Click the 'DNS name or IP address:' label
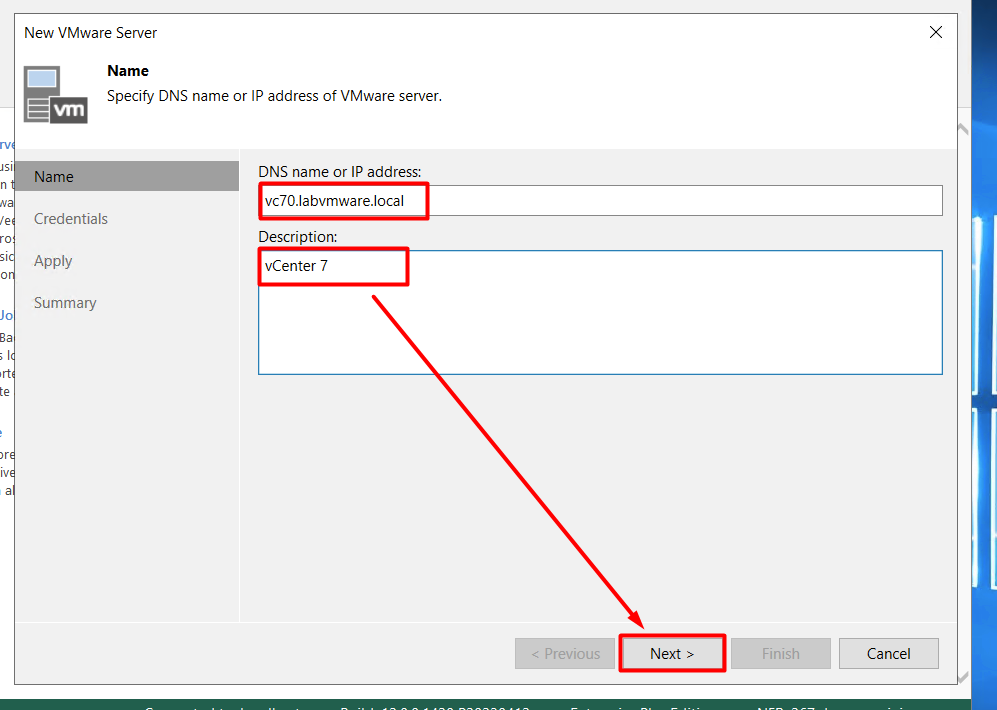This screenshot has height=710, width=997. (x=340, y=172)
